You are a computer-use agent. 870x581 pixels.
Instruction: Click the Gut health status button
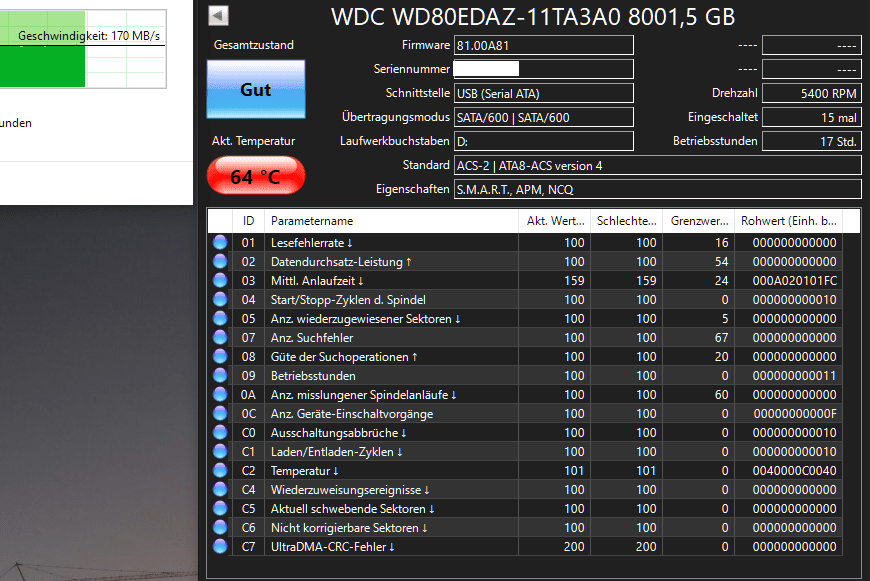coord(256,89)
